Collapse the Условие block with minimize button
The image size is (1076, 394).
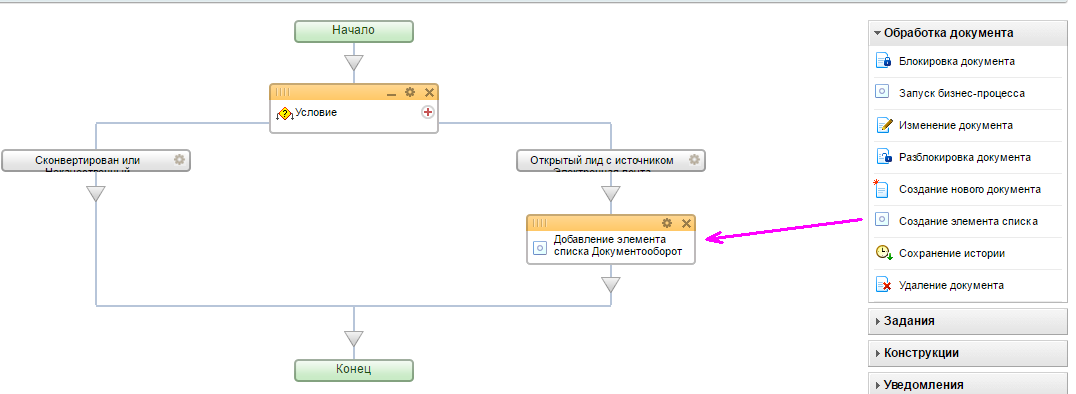tap(391, 93)
